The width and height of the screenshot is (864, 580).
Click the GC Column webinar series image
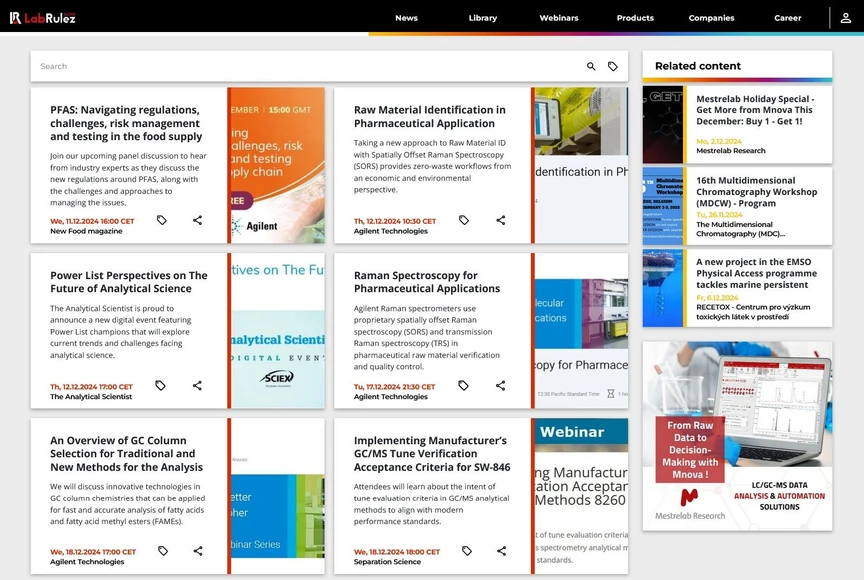click(x=278, y=496)
